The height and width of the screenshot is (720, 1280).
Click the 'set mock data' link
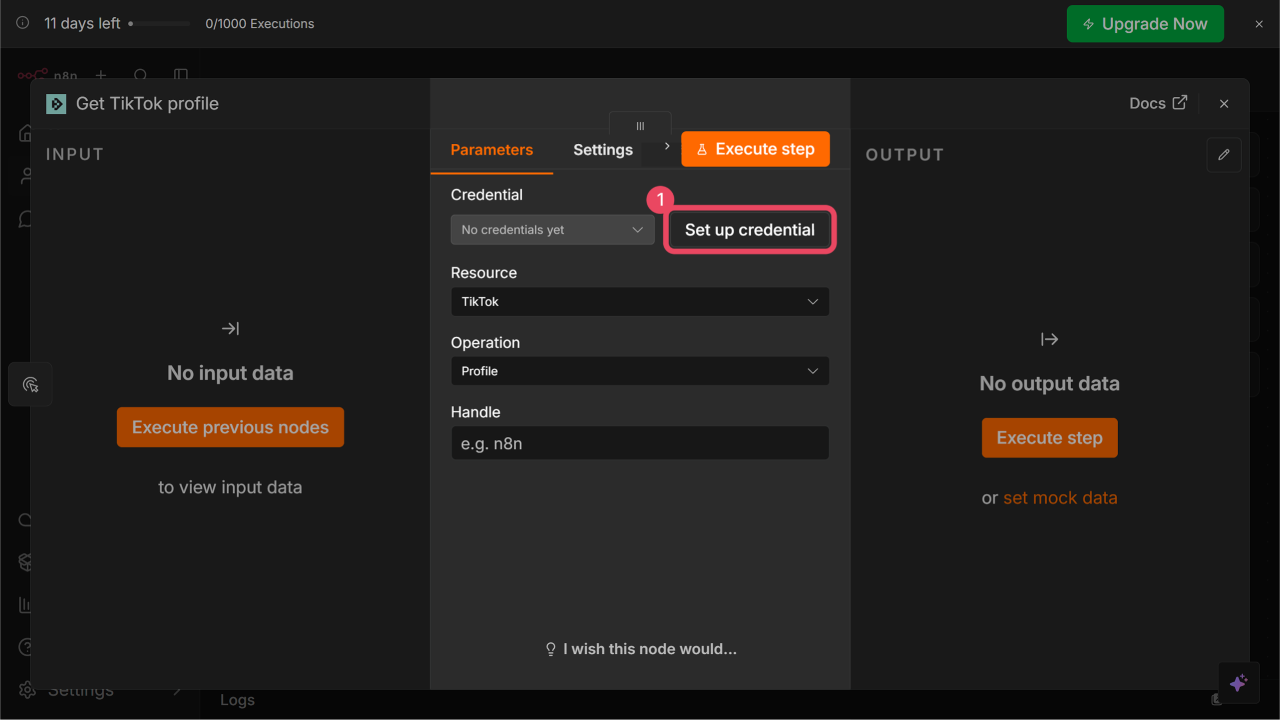[x=1060, y=498]
